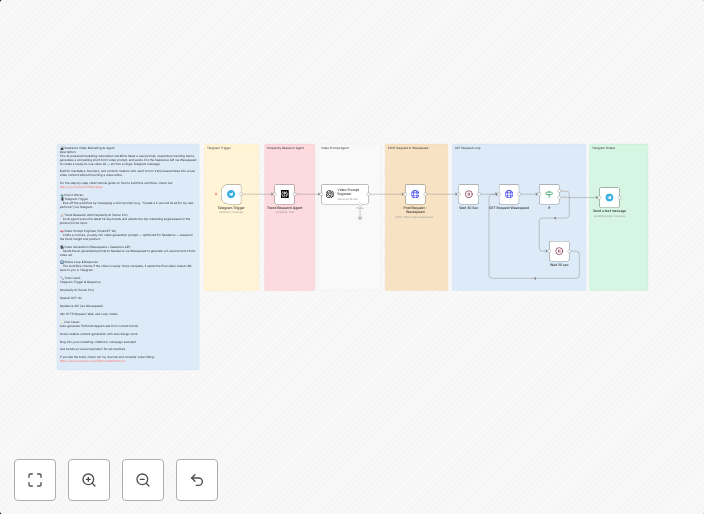Select the Post Request Wavespeed globe node
The width and height of the screenshot is (704, 514).
pyautogui.click(x=415, y=194)
